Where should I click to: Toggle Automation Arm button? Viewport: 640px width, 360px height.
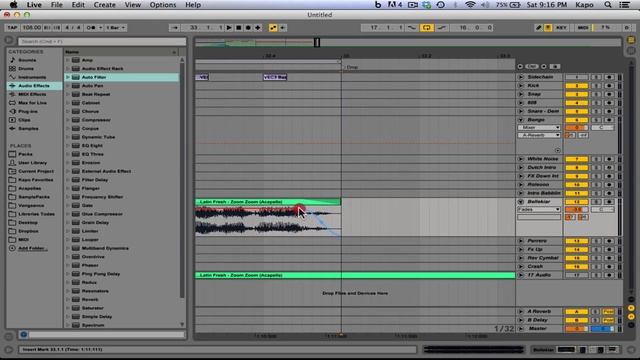click(x=273, y=28)
